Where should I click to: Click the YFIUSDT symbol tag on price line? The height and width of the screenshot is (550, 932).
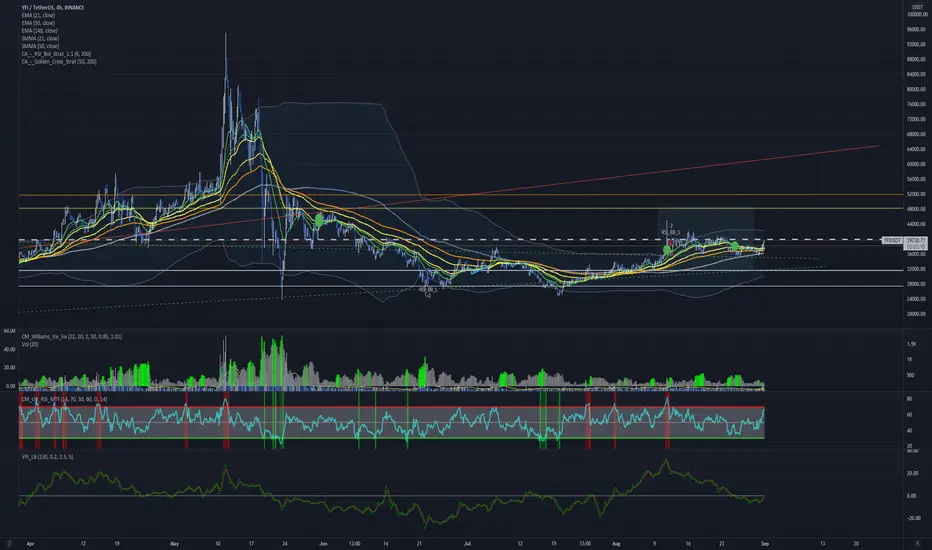892,240
